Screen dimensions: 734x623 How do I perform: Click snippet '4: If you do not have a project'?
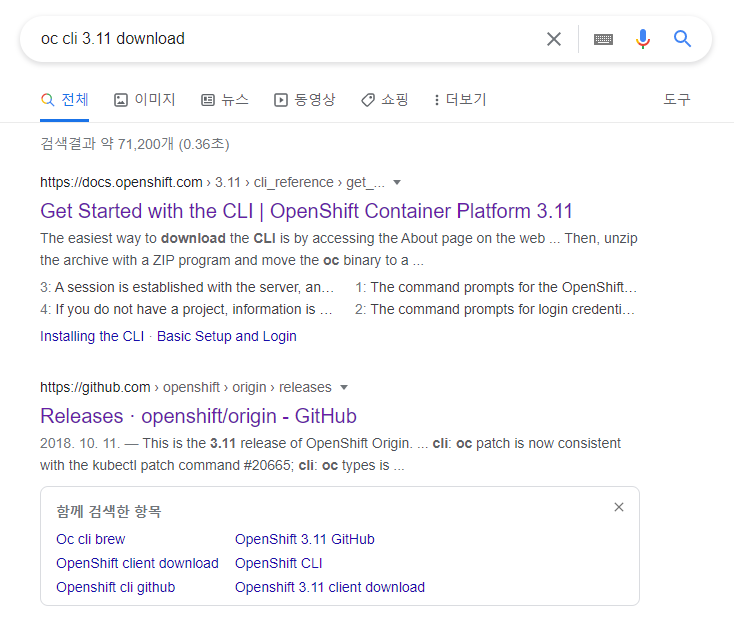186,309
